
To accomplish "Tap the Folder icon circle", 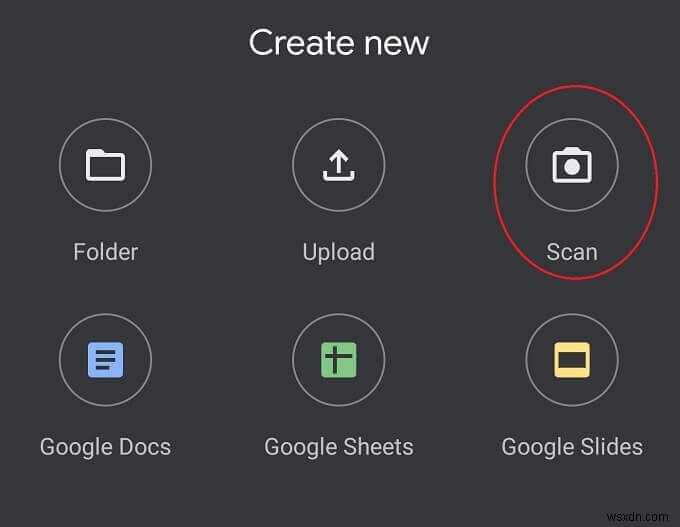I will pyautogui.click(x=105, y=165).
